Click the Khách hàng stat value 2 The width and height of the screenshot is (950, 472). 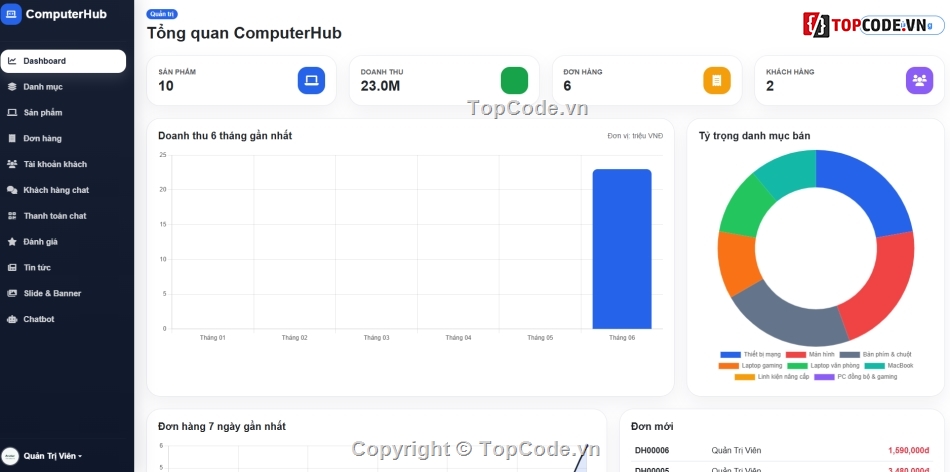pyautogui.click(x=769, y=86)
